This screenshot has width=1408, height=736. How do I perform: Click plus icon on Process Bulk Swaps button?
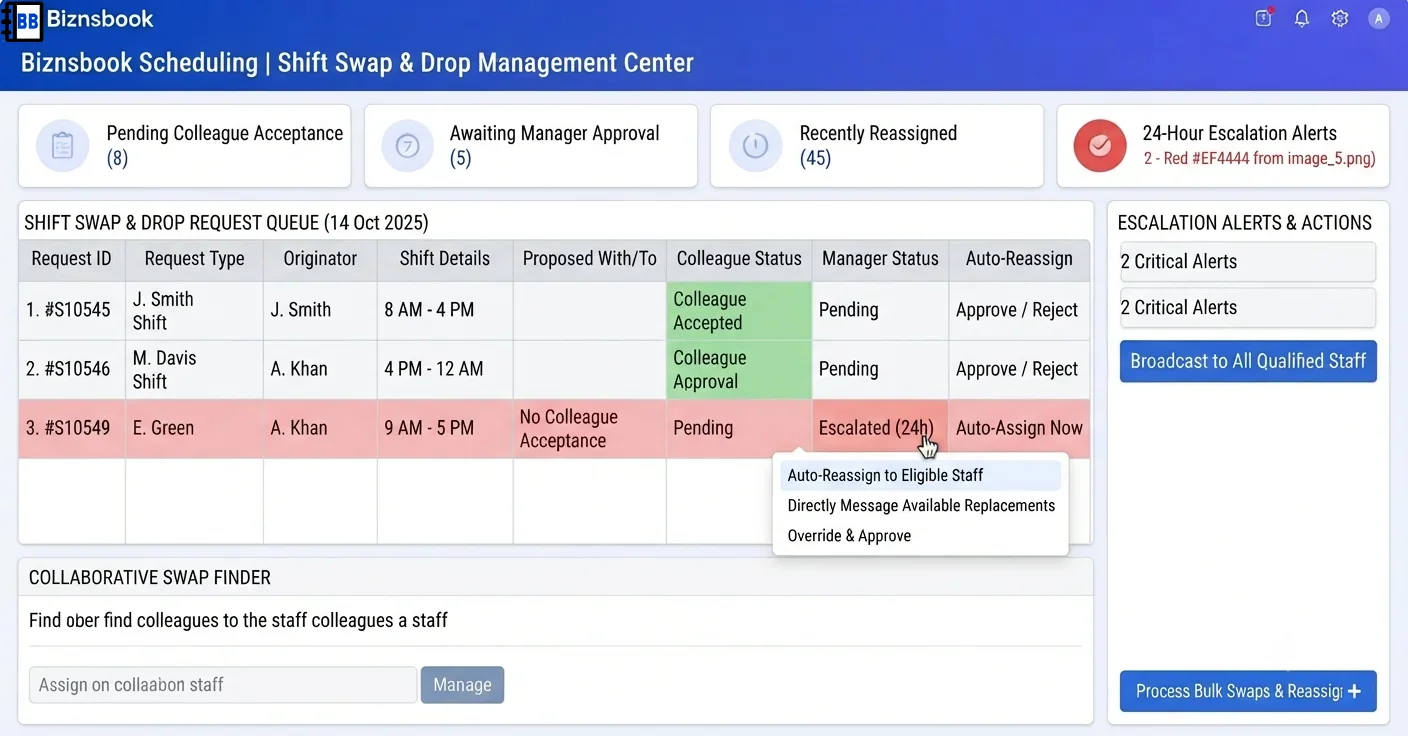1354,691
